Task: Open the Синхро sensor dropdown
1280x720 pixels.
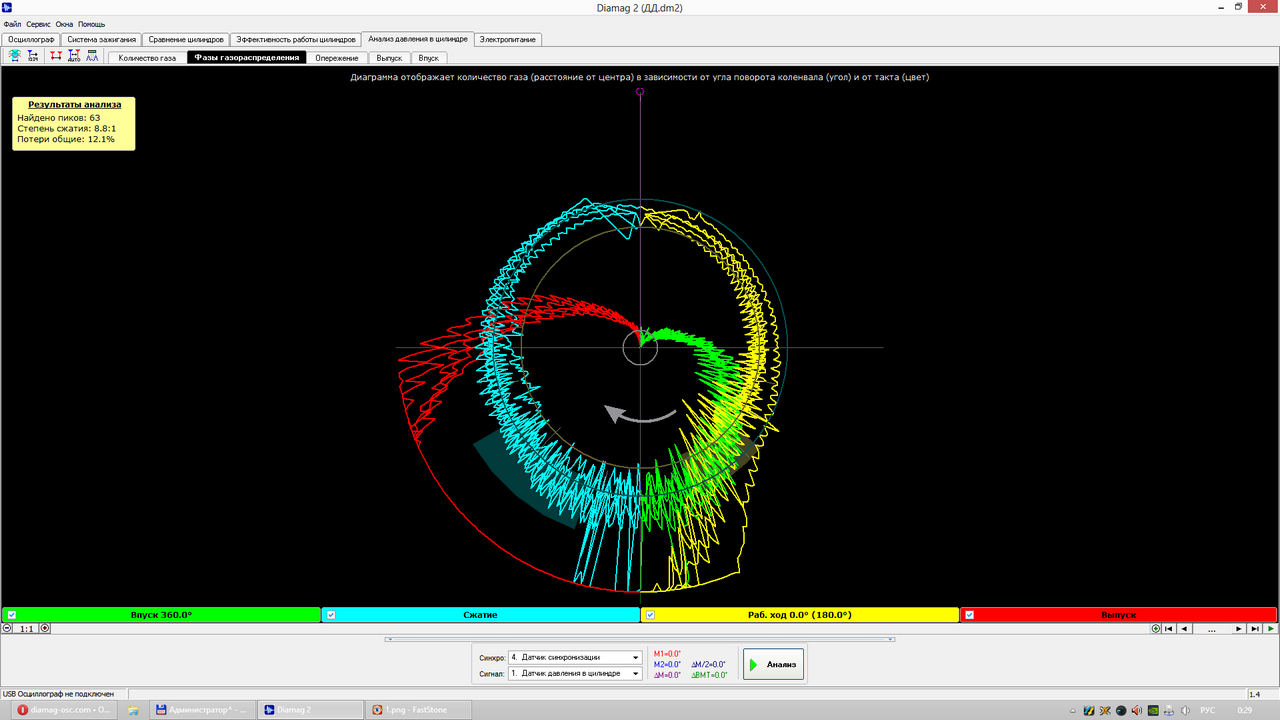Action: [x=575, y=657]
